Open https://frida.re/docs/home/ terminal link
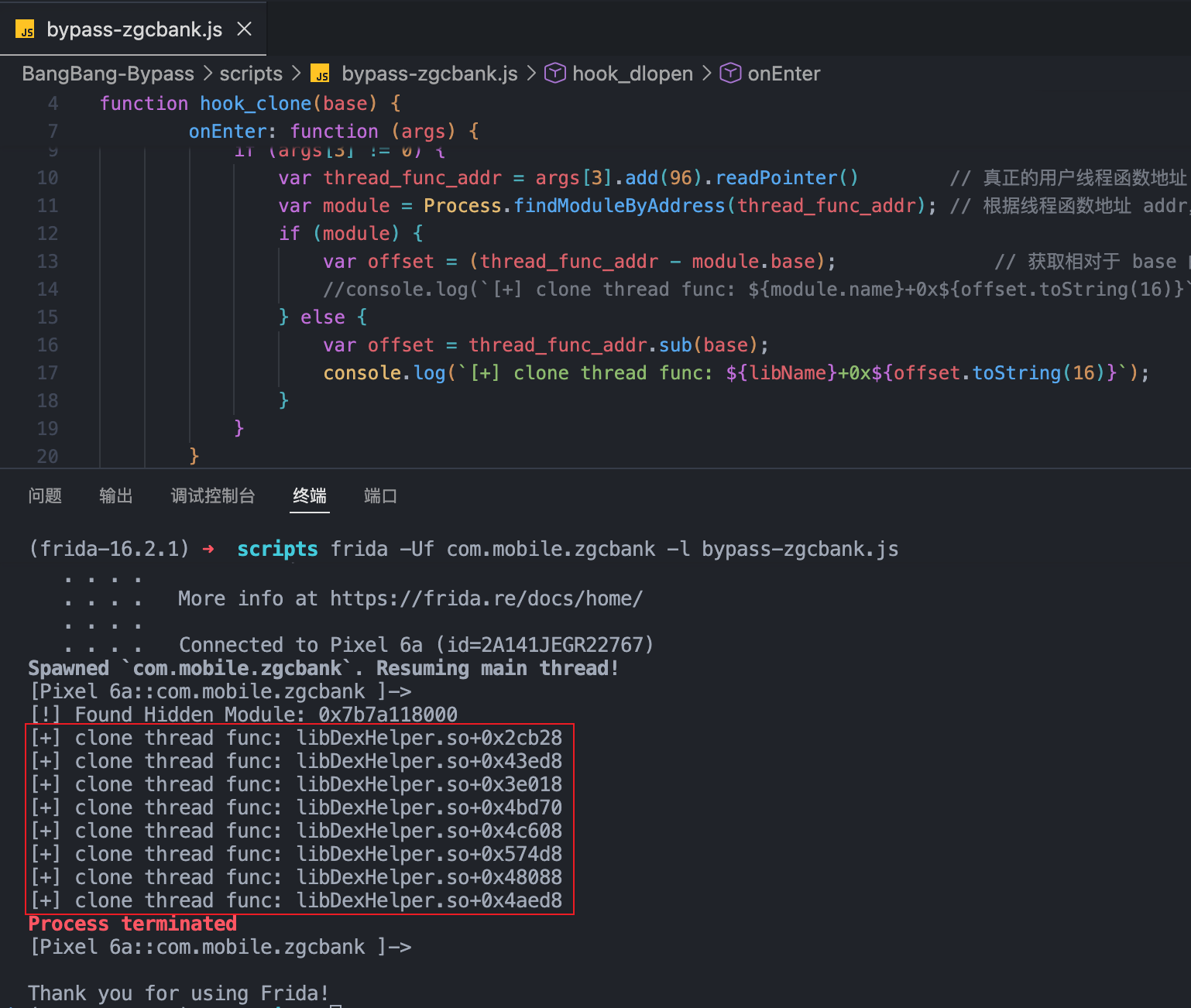This screenshot has width=1191, height=1008. tap(486, 598)
